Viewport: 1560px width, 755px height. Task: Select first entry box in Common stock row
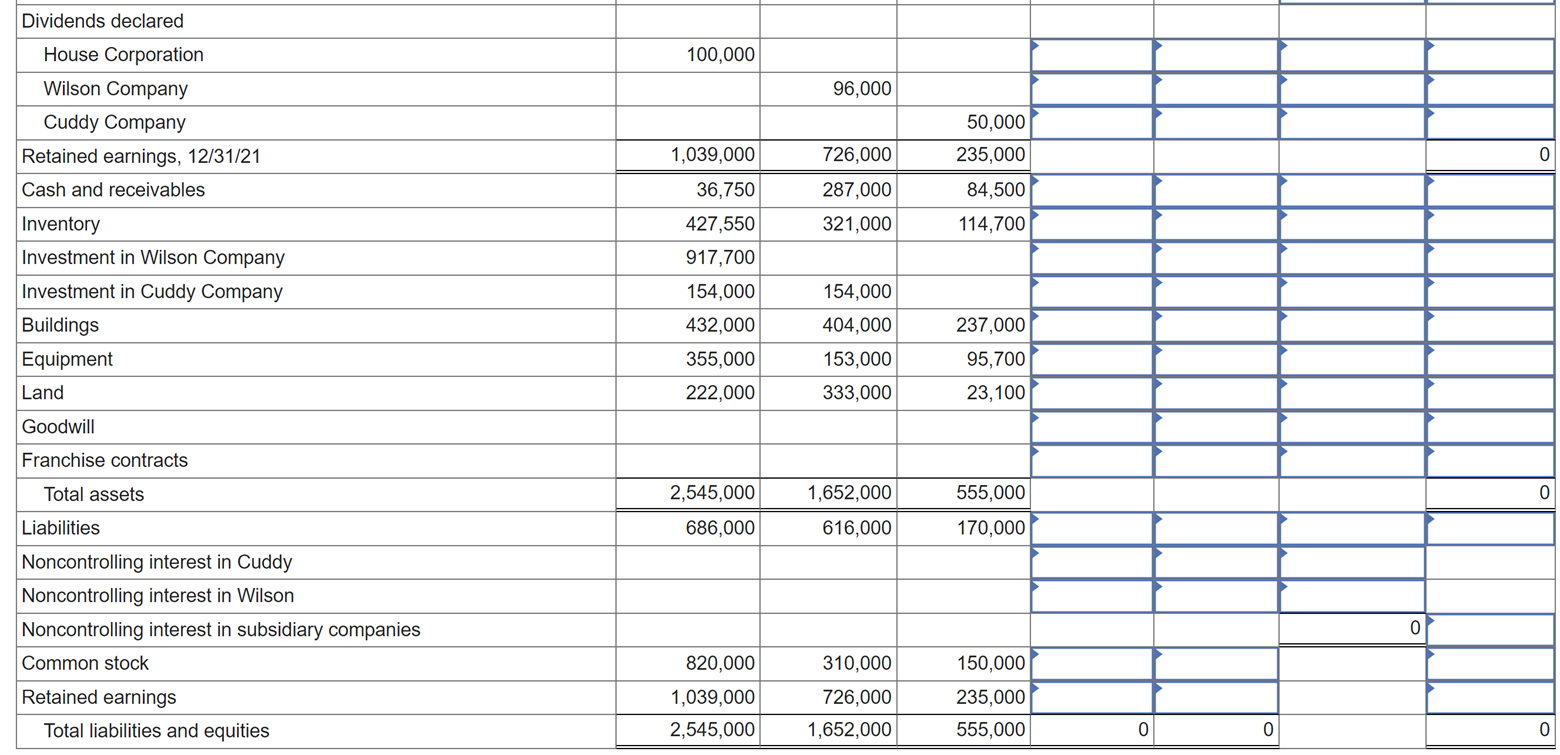(1092, 664)
